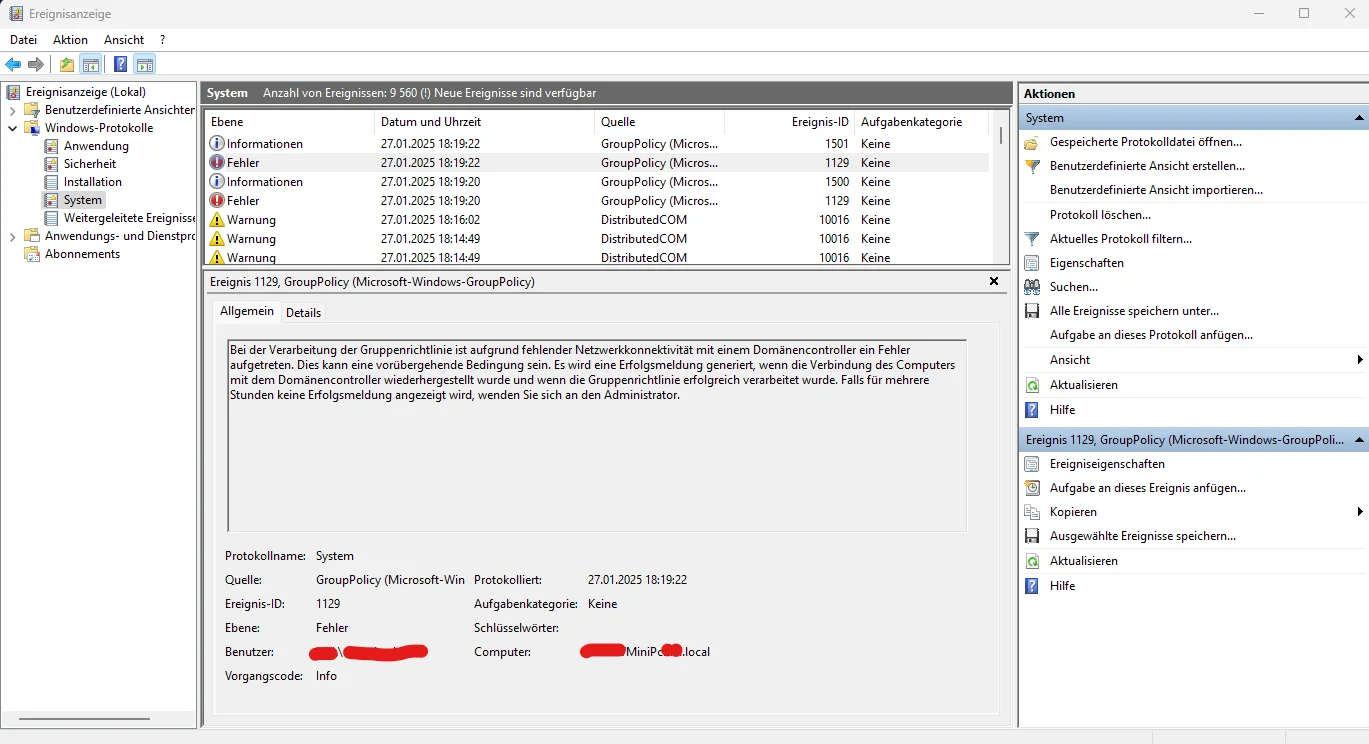Select Installation log in tree
This screenshot has width=1369, height=744.
(x=93, y=182)
